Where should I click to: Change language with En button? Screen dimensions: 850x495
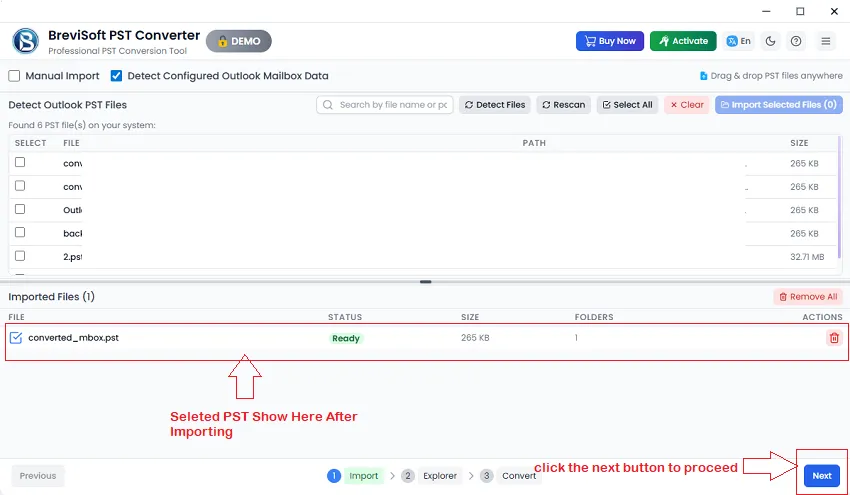[739, 41]
